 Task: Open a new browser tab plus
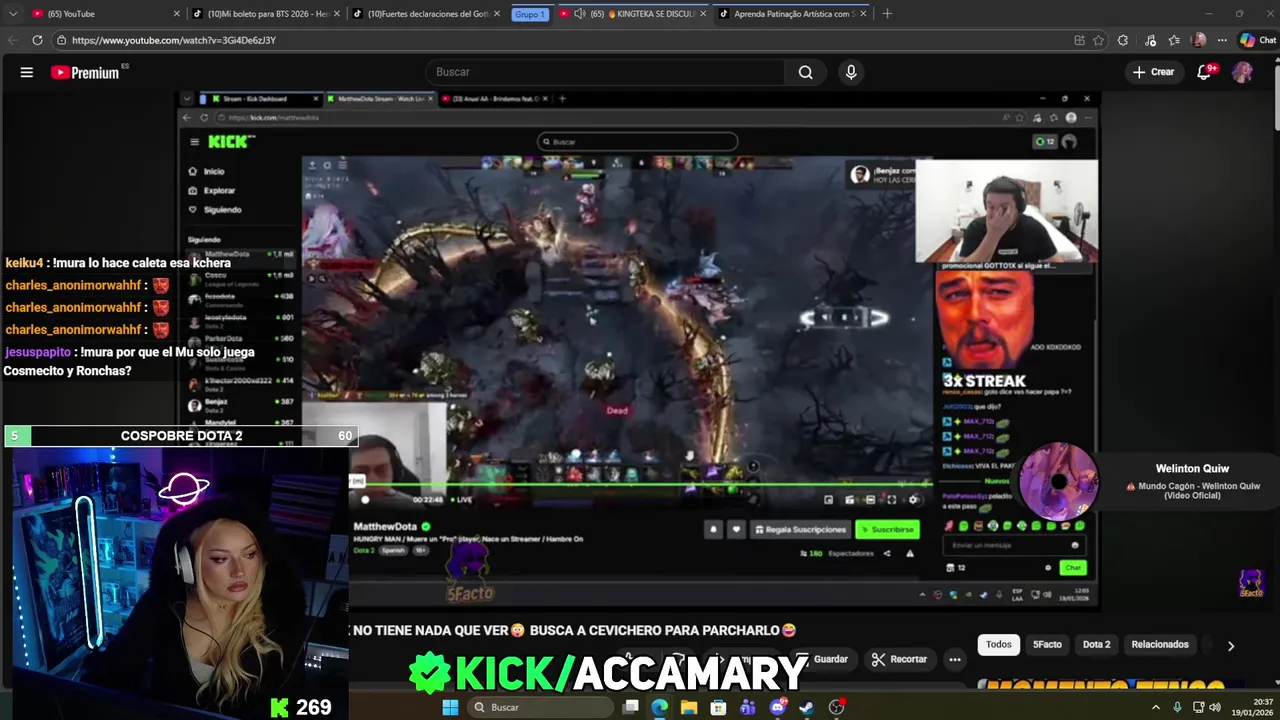[887, 14]
